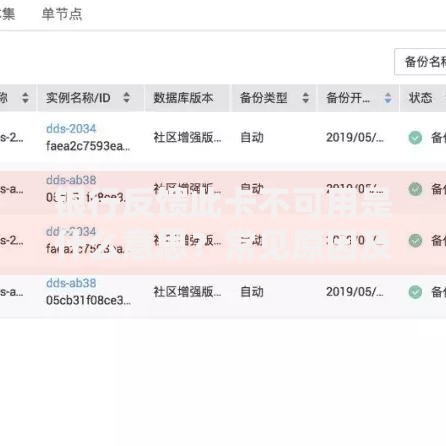Sort by the backup name column arrows
This screenshot has height=446, width=446.
[25, 97]
